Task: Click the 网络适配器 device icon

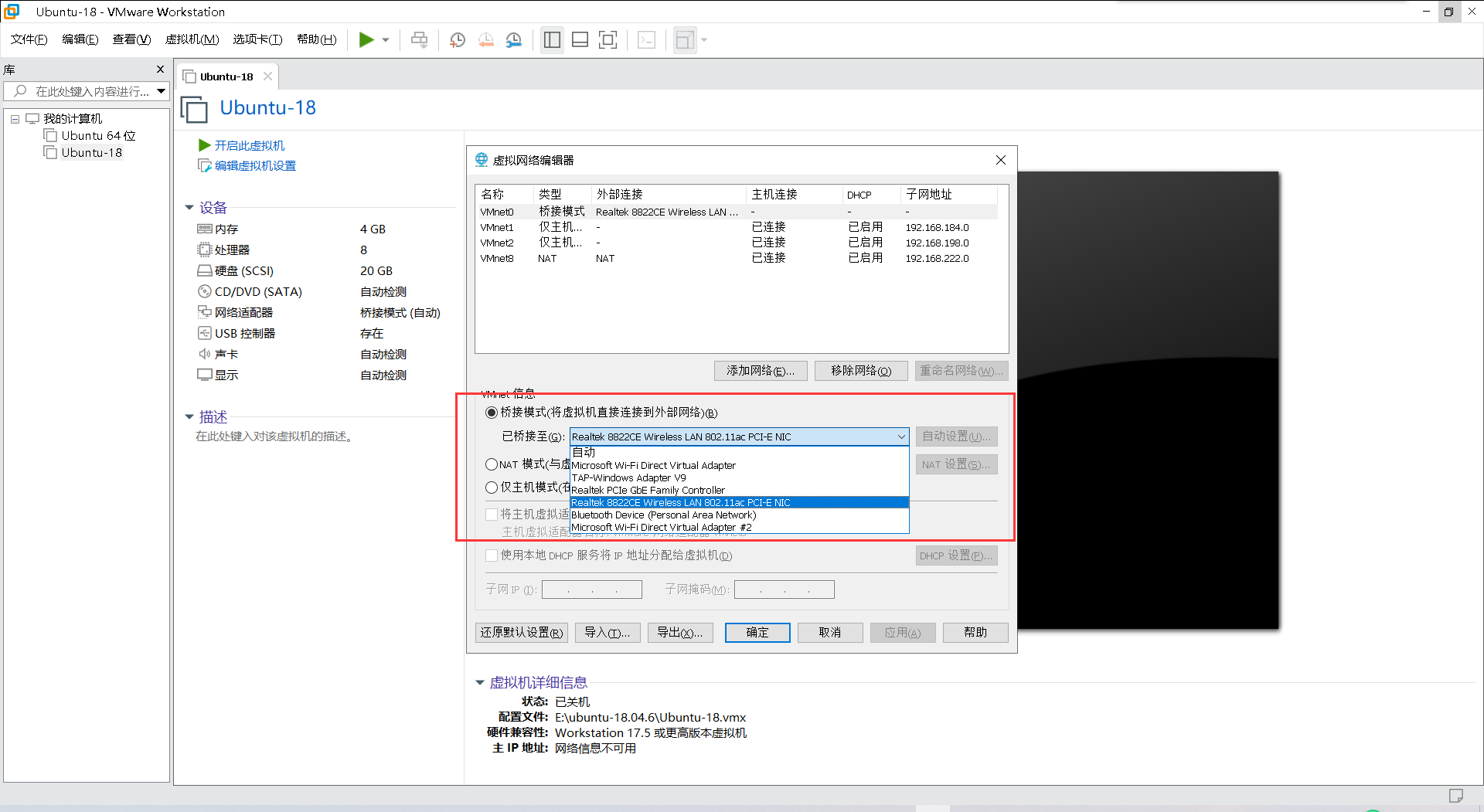Action: [x=205, y=312]
